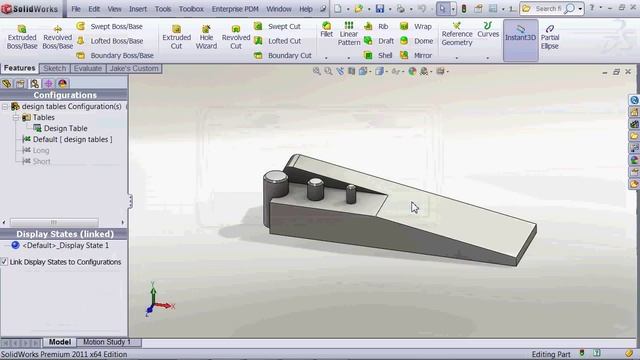Click the Search files input field
The width and height of the screenshot is (640, 360).
point(548,9)
